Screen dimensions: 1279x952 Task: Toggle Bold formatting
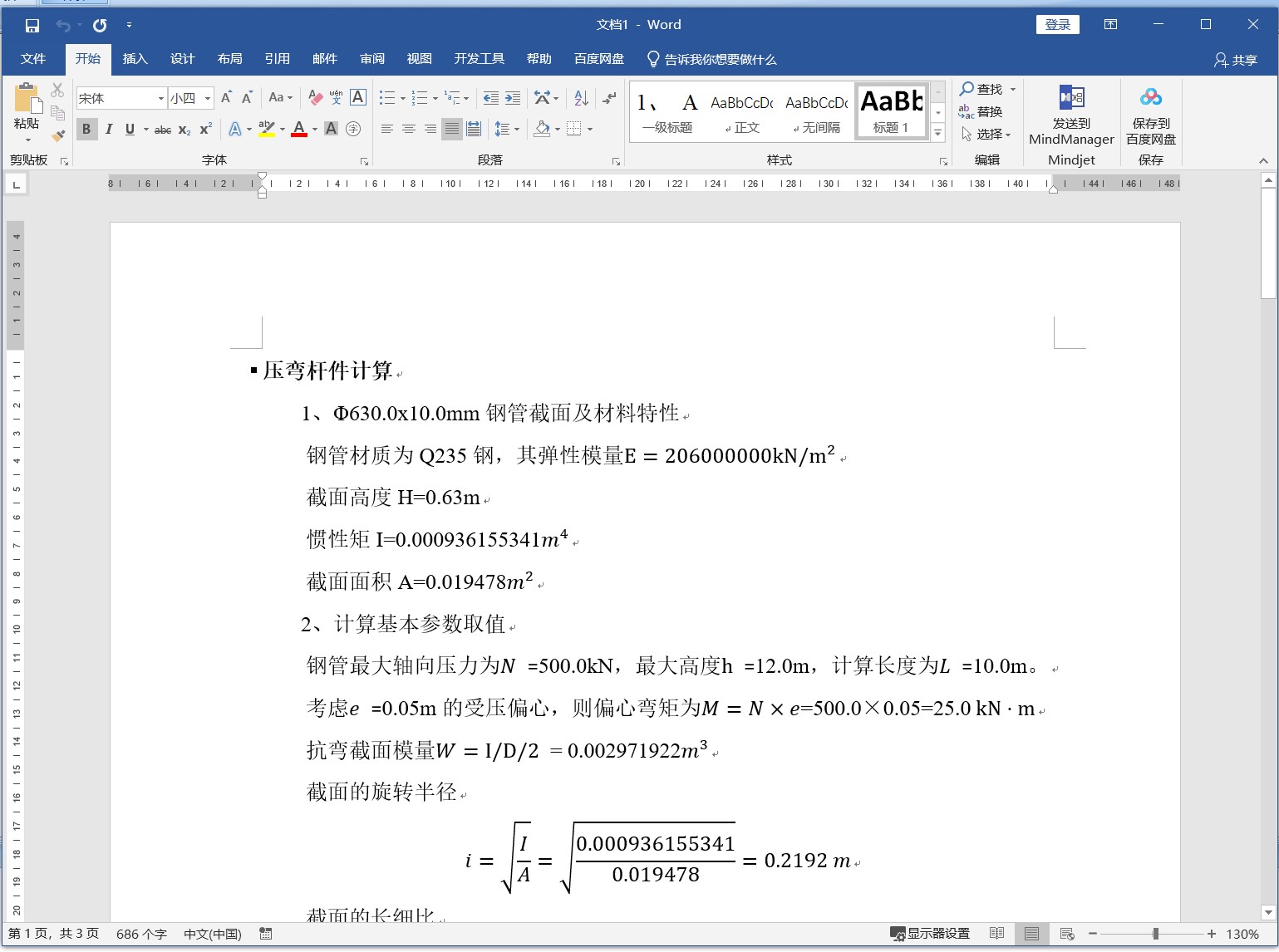click(86, 129)
